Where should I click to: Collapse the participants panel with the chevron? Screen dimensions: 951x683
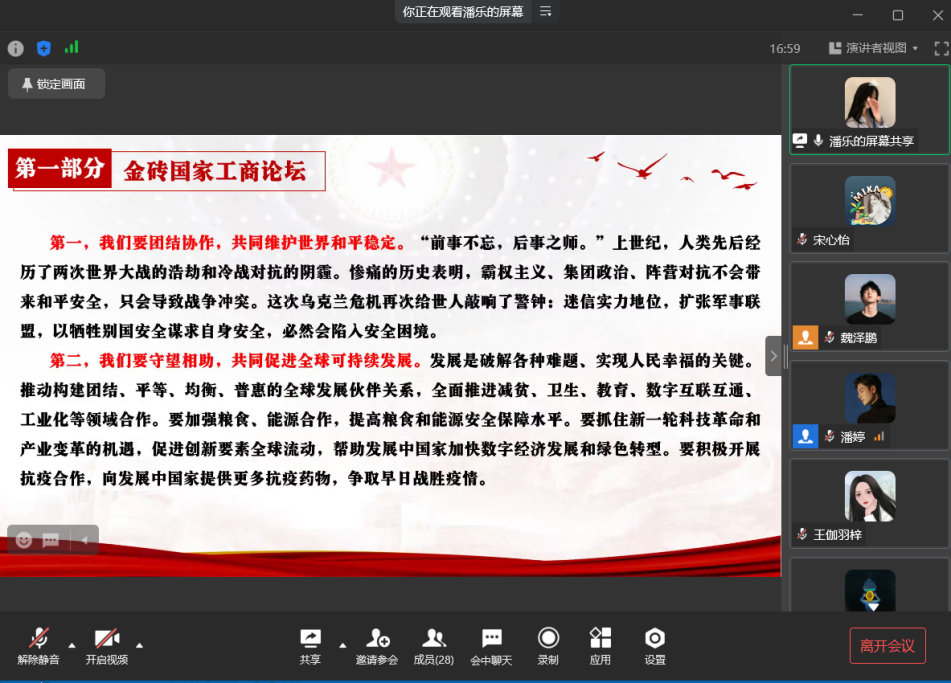(x=774, y=355)
